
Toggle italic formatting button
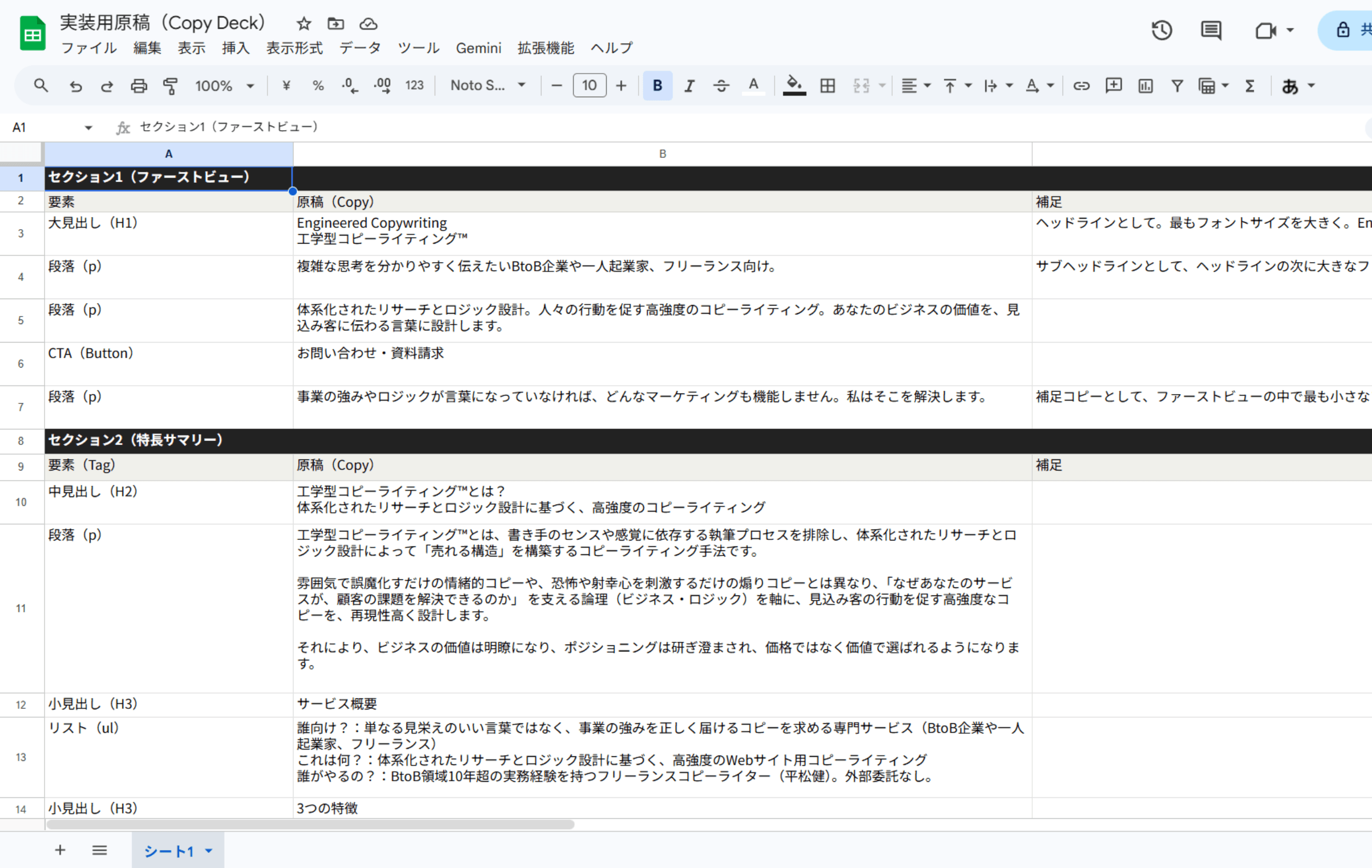pos(689,86)
